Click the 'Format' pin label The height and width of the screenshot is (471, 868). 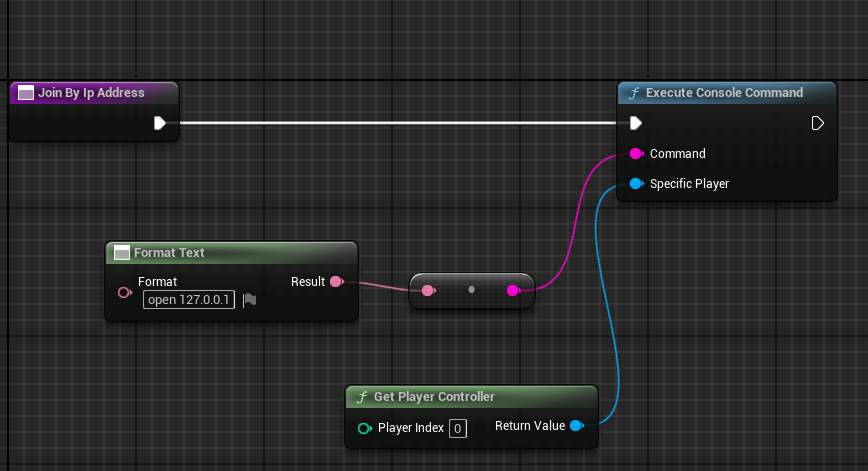(x=157, y=282)
